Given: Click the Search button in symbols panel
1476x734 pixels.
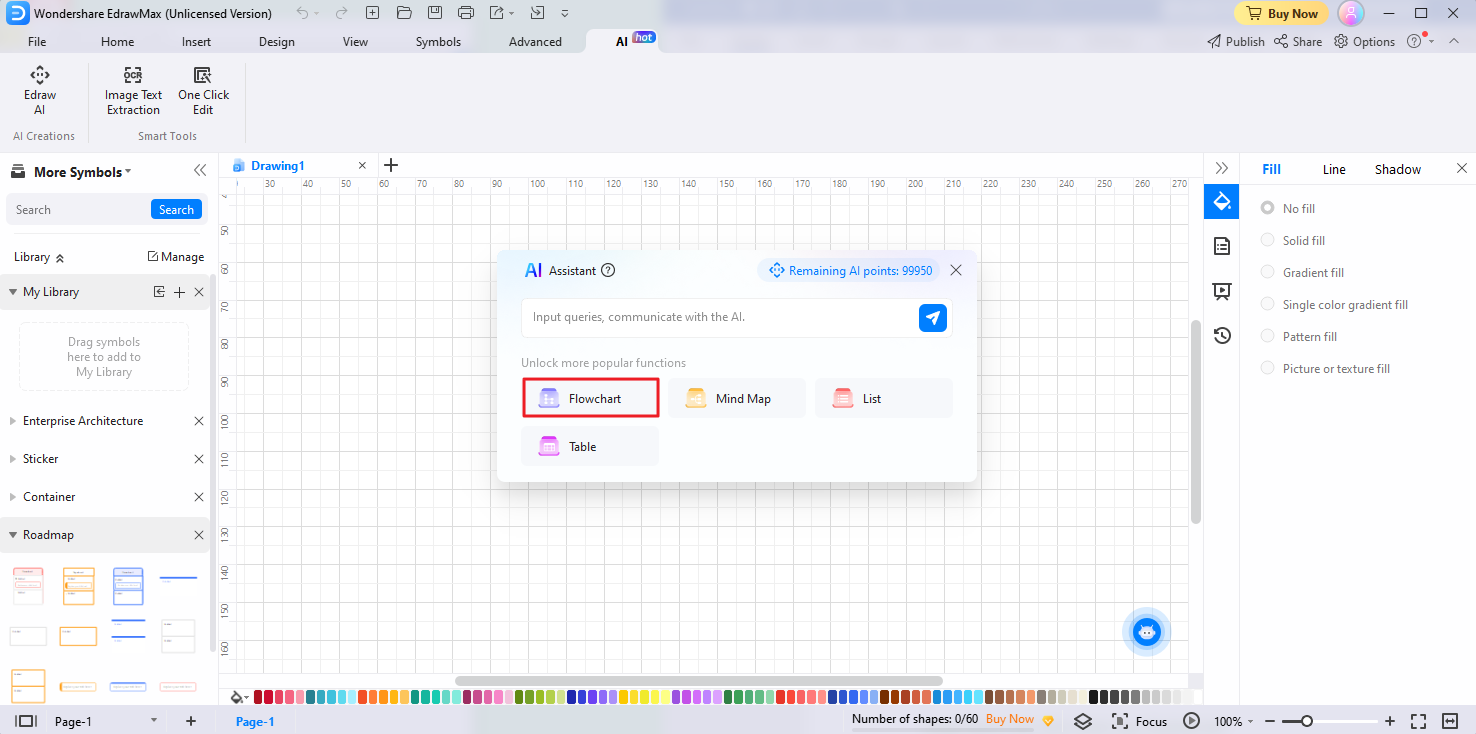Looking at the screenshot, I should [x=176, y=210].
